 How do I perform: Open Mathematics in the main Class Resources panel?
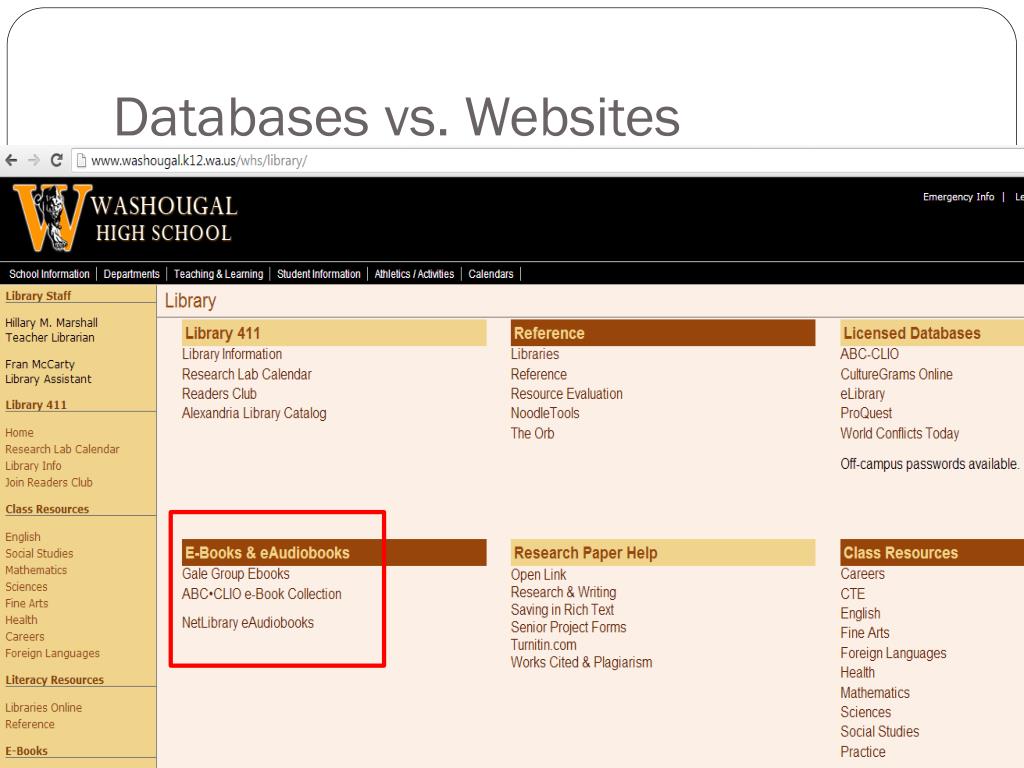874,693
